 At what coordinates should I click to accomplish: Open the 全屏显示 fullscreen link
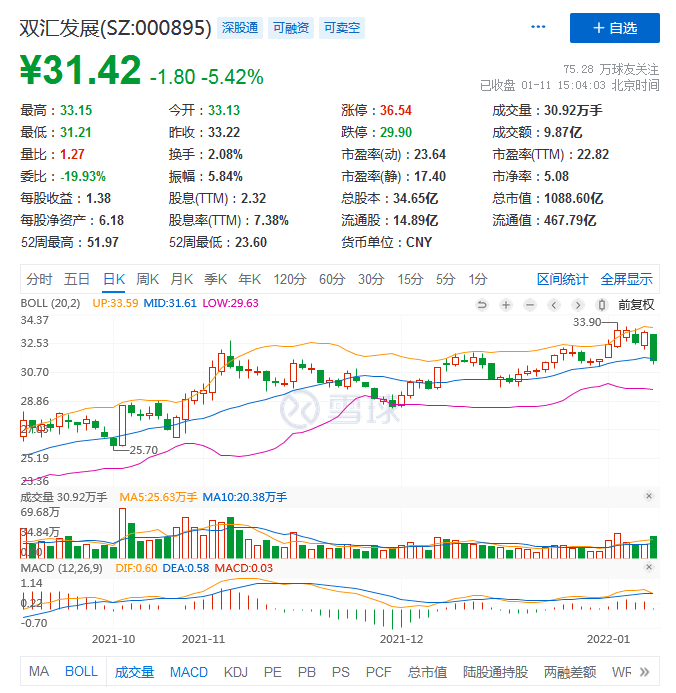627,279
